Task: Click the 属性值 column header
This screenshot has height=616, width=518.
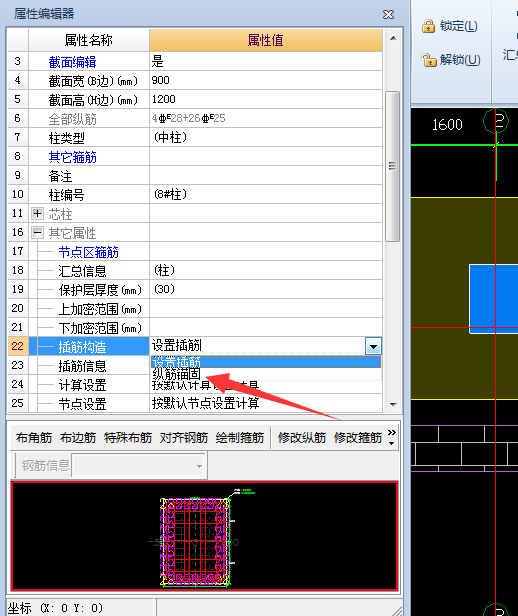Action: 265,40
